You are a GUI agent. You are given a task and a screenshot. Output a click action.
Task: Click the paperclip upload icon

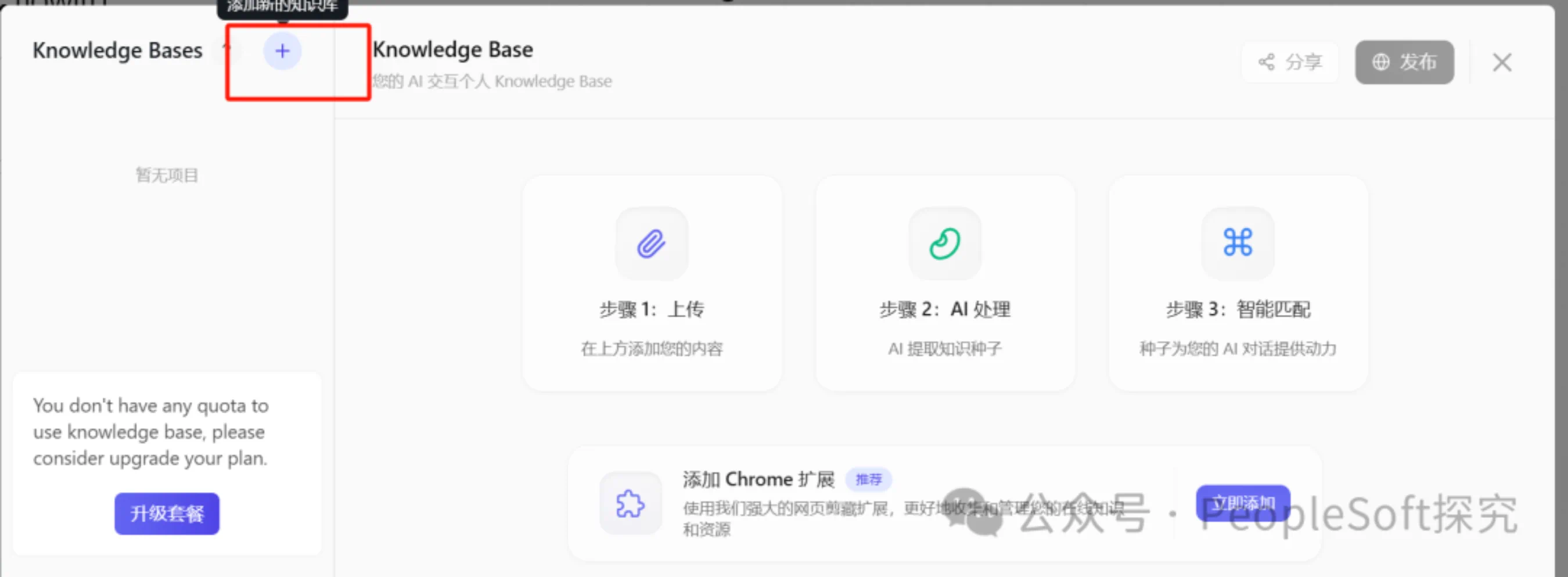[x=652, y=243]
